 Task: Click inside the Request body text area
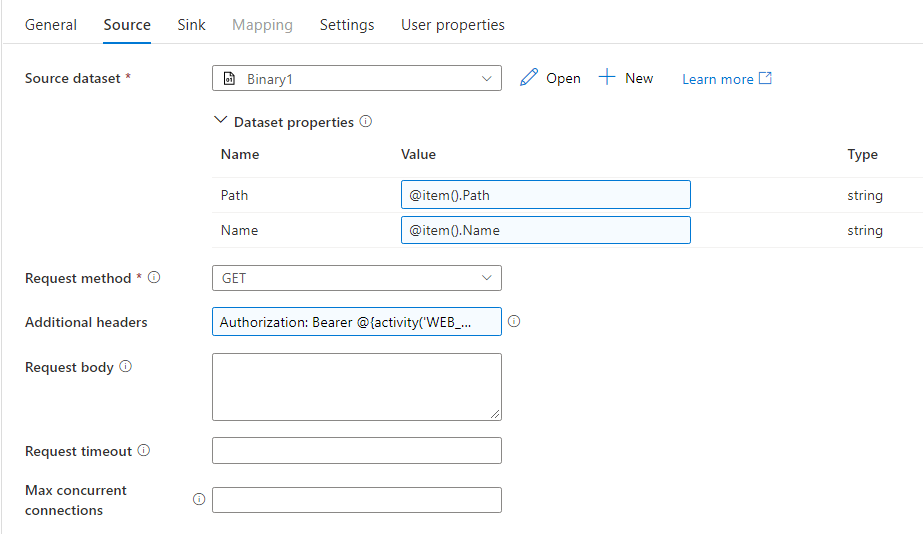click(357, 387)
